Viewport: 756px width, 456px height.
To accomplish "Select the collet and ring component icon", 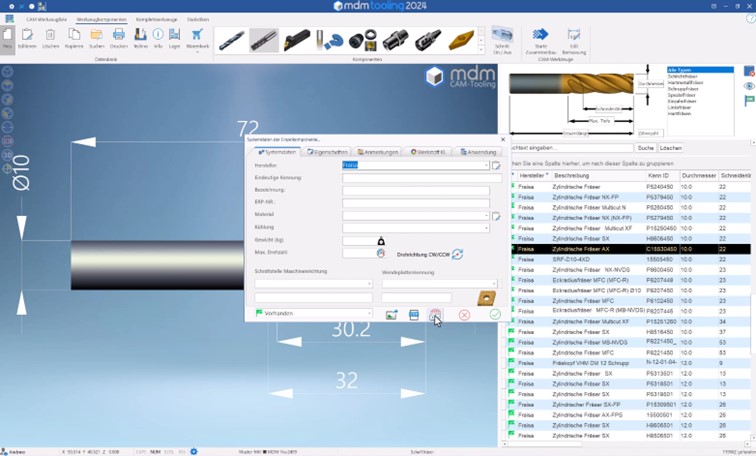I will click(x=362, y=40).
